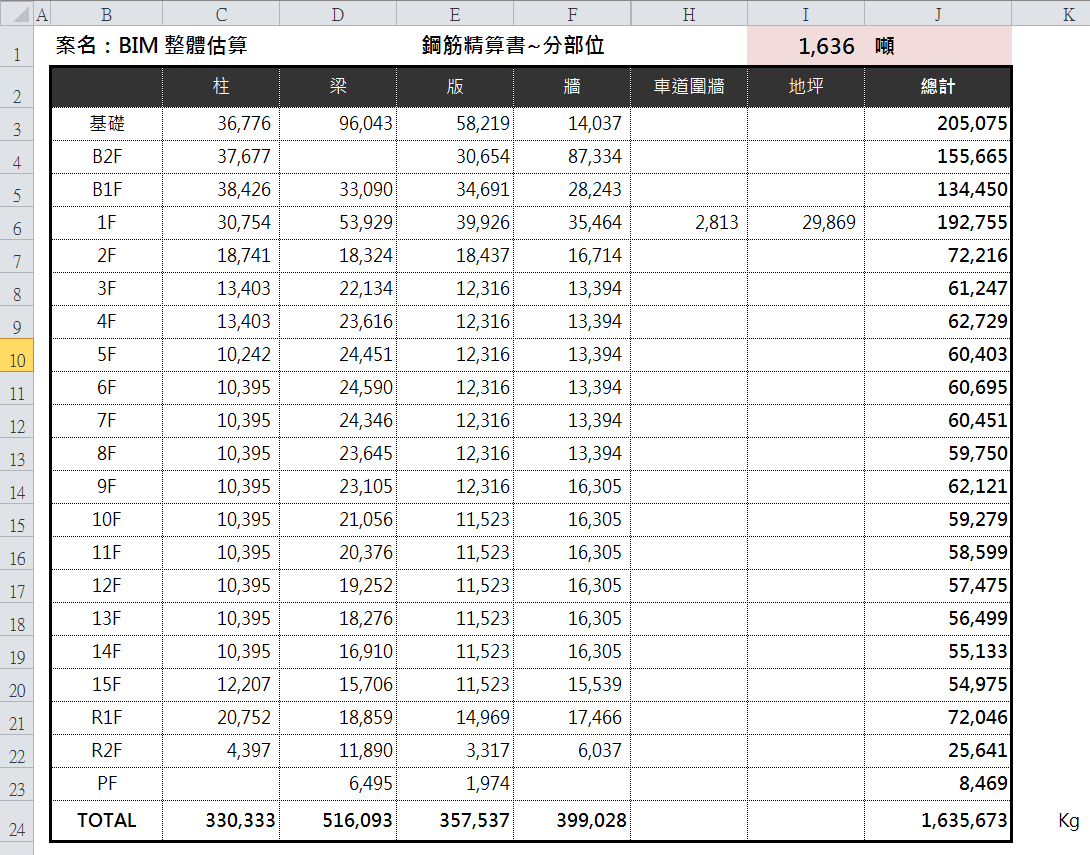Click the title cell 案名：BIM 整體估算
Image resolution: width=1090 pixels, height=855 pixels.
pyautogui.click(x=152, y=46)
